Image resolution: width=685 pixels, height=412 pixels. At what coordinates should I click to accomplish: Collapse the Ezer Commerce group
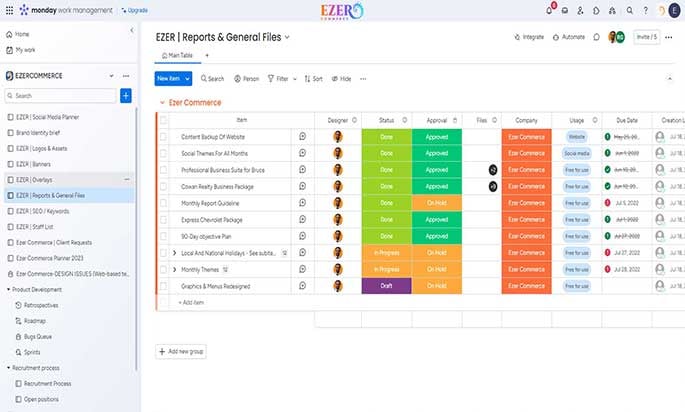tap(162, 103)
